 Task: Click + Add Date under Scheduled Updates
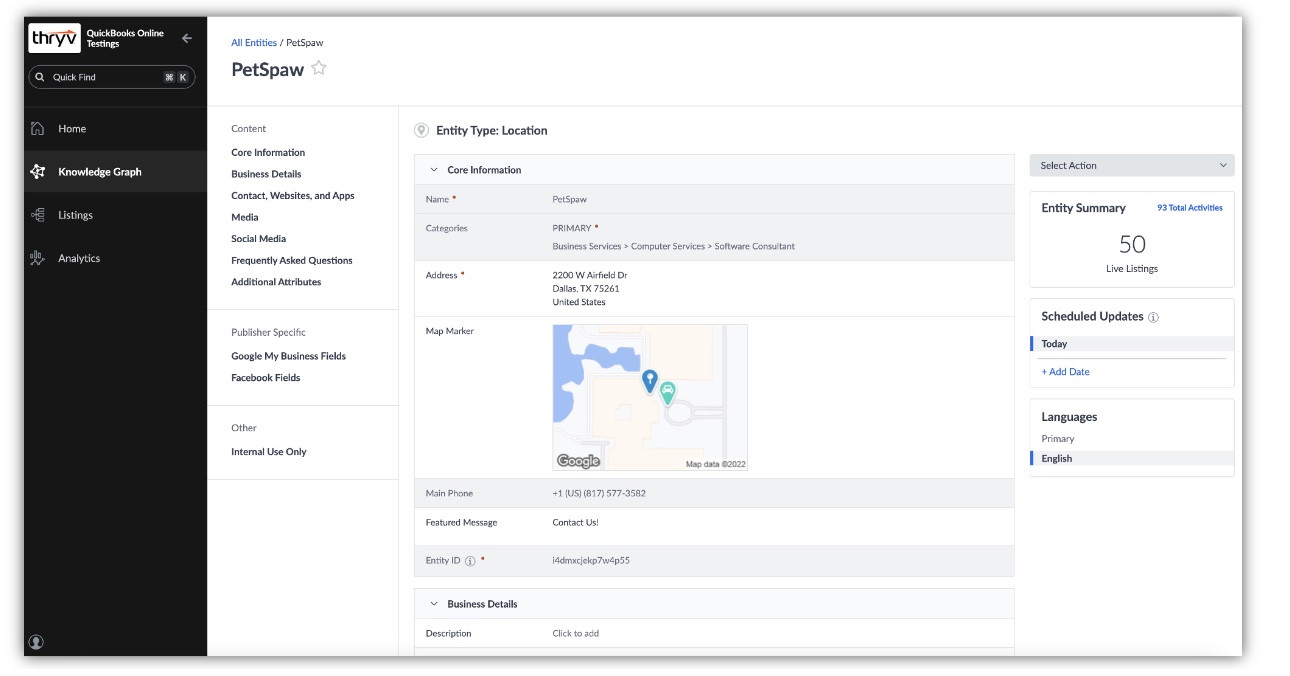coord(1065,372)
